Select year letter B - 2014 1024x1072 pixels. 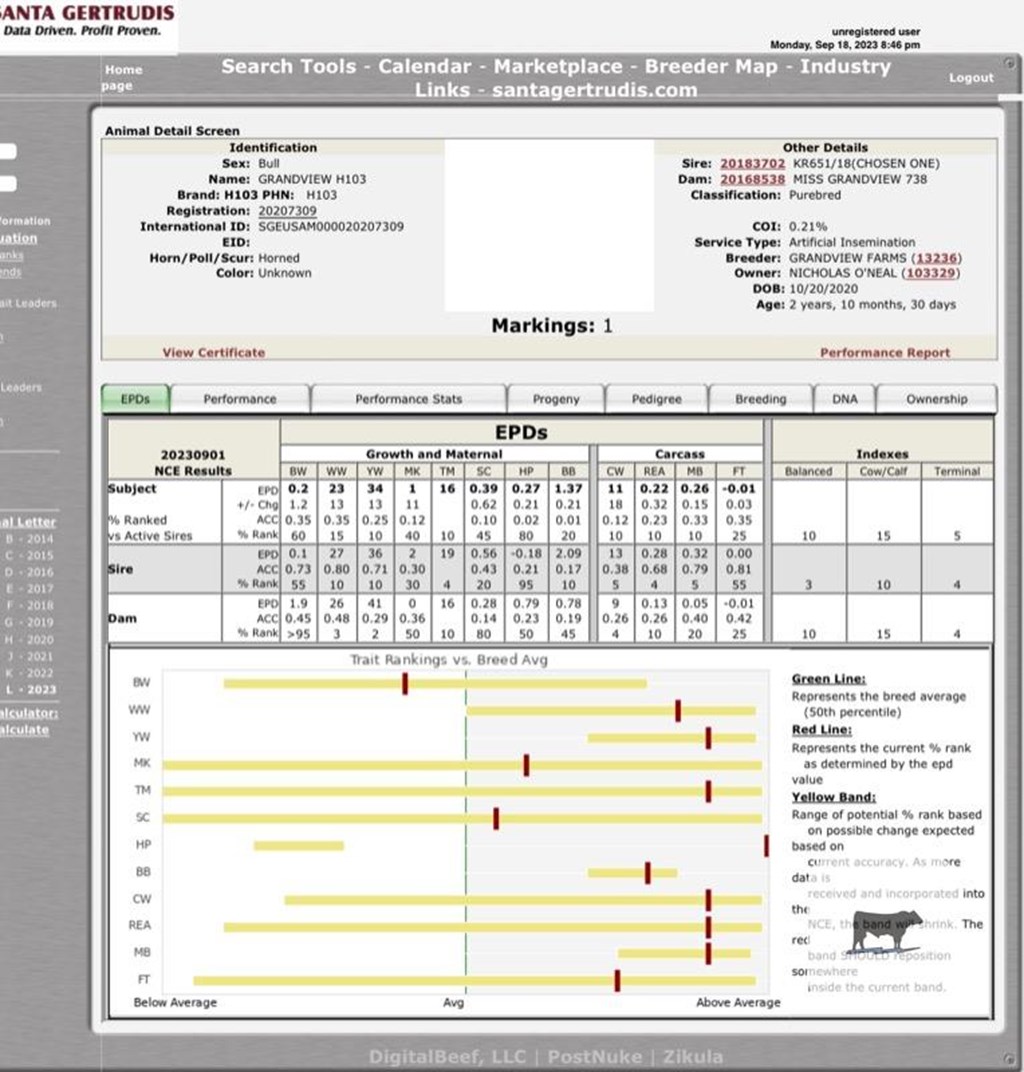click(x=29, y=539)
